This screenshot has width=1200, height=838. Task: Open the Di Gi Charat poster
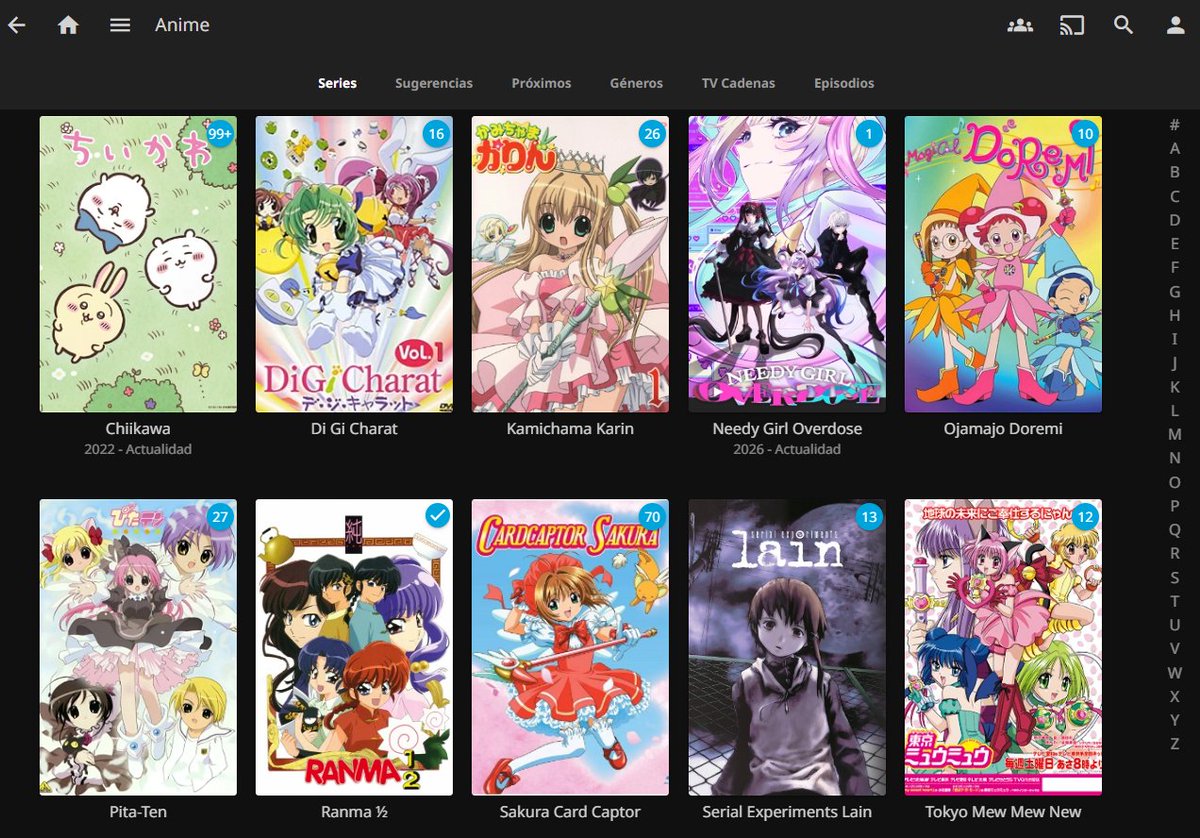(354, 264)
